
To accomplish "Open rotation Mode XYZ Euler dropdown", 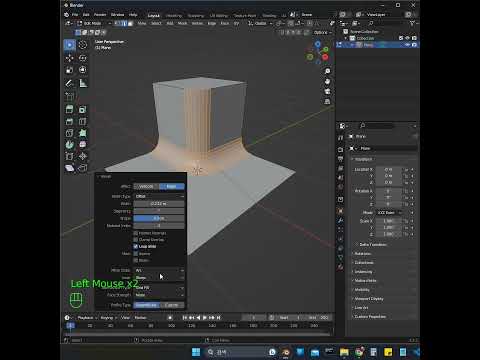I will pos(389,213).
